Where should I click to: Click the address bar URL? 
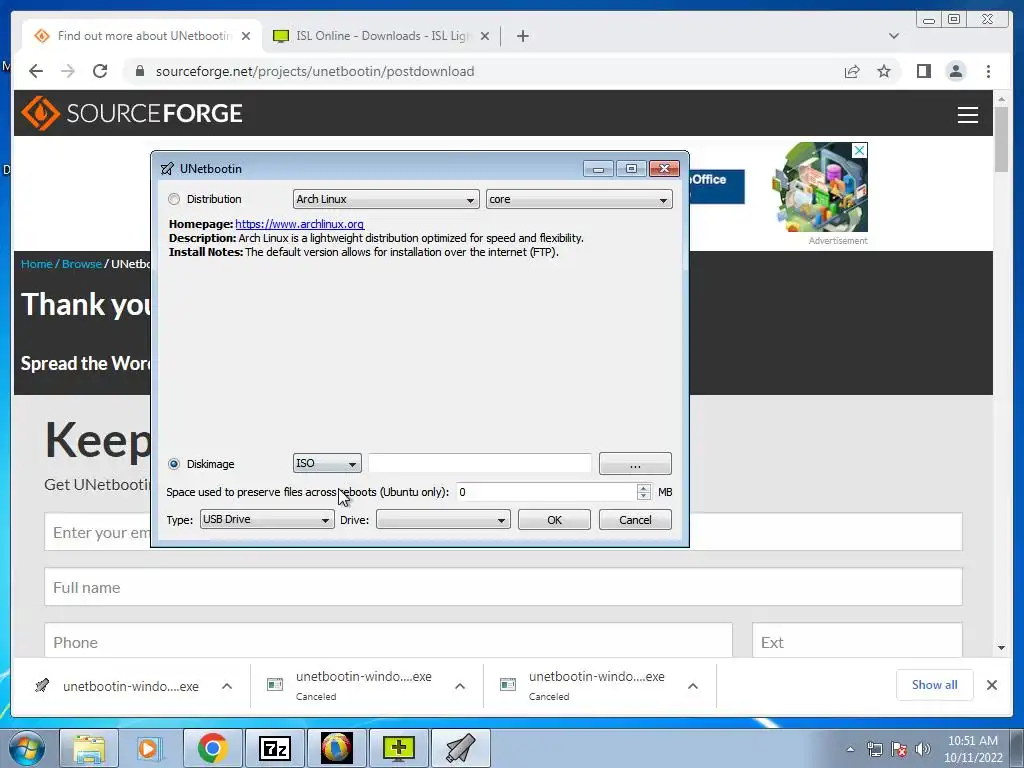coord(315,71)
